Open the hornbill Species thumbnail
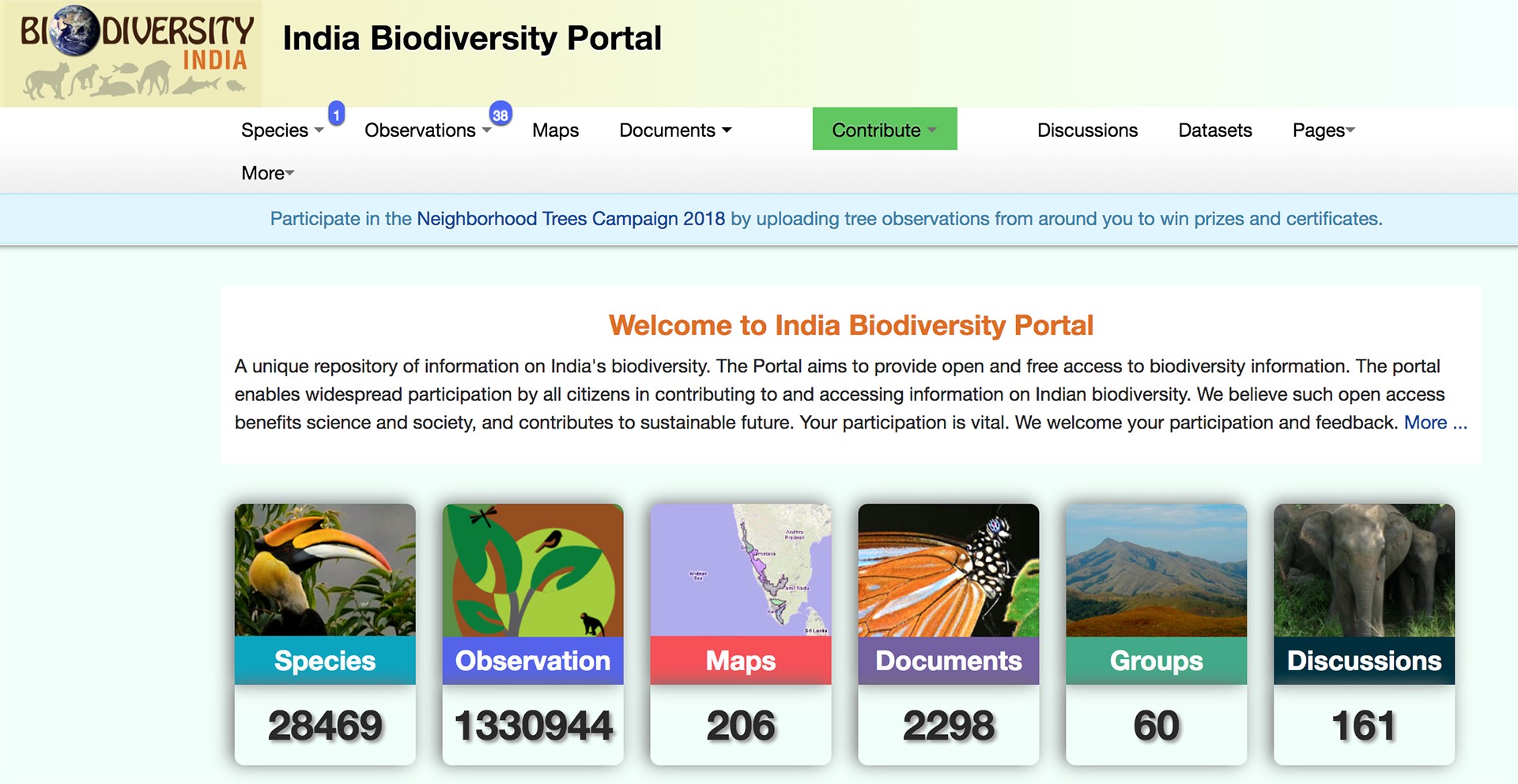The image size is (1518, 784). 325,570
